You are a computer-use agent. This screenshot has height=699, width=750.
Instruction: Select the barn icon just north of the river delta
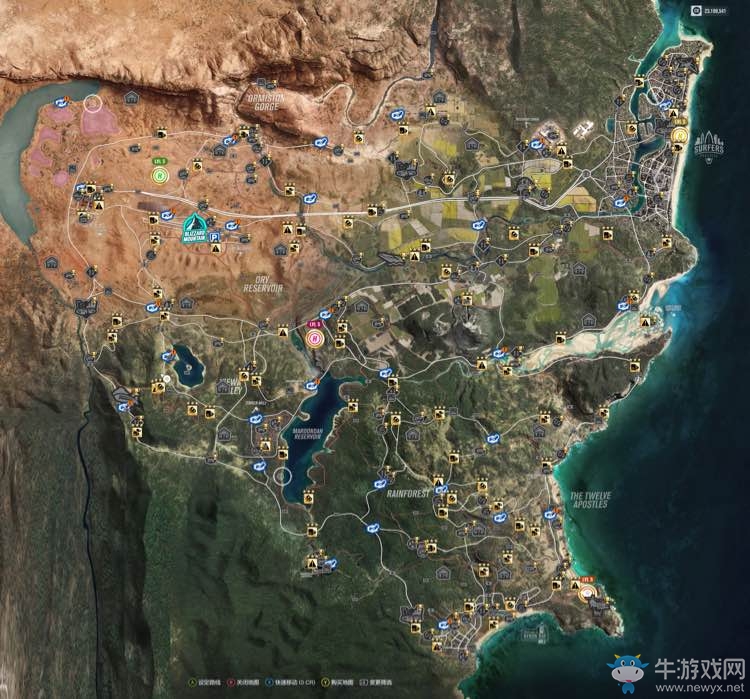tap(588, 320)
